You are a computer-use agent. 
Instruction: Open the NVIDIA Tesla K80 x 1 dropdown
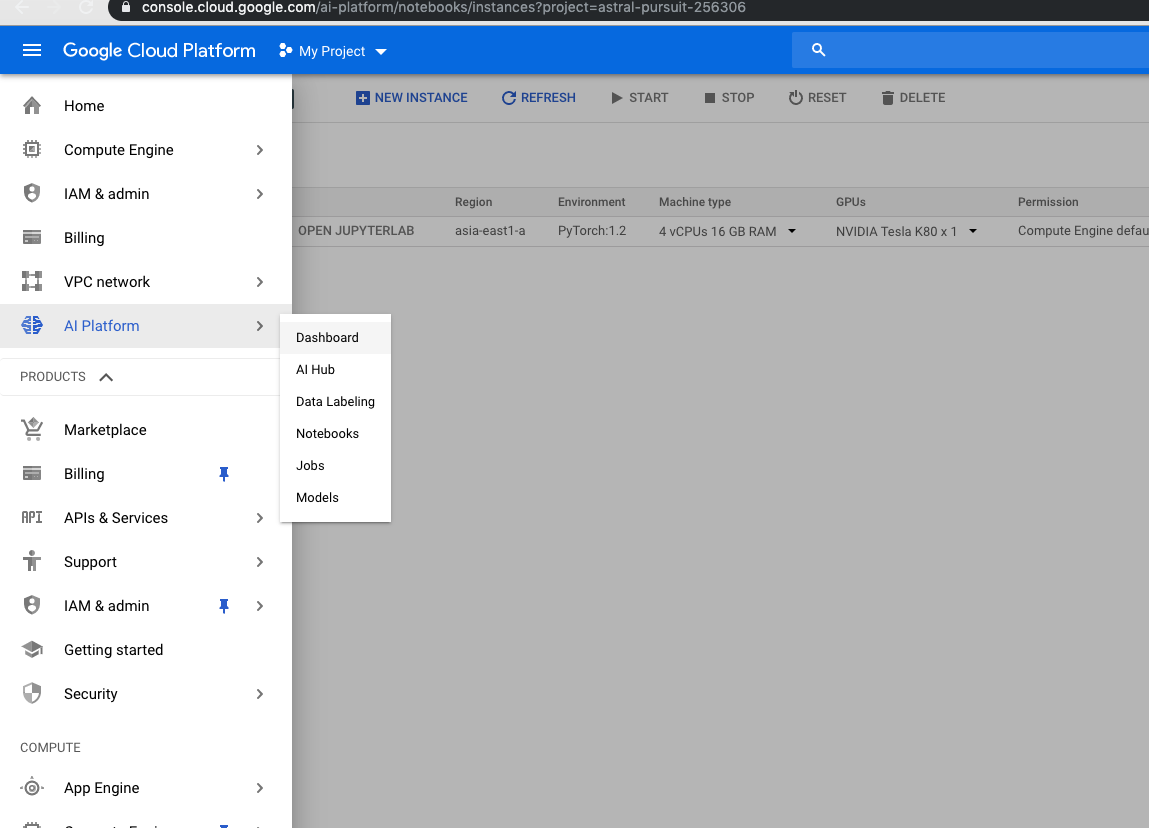click(x=906, y=232)
